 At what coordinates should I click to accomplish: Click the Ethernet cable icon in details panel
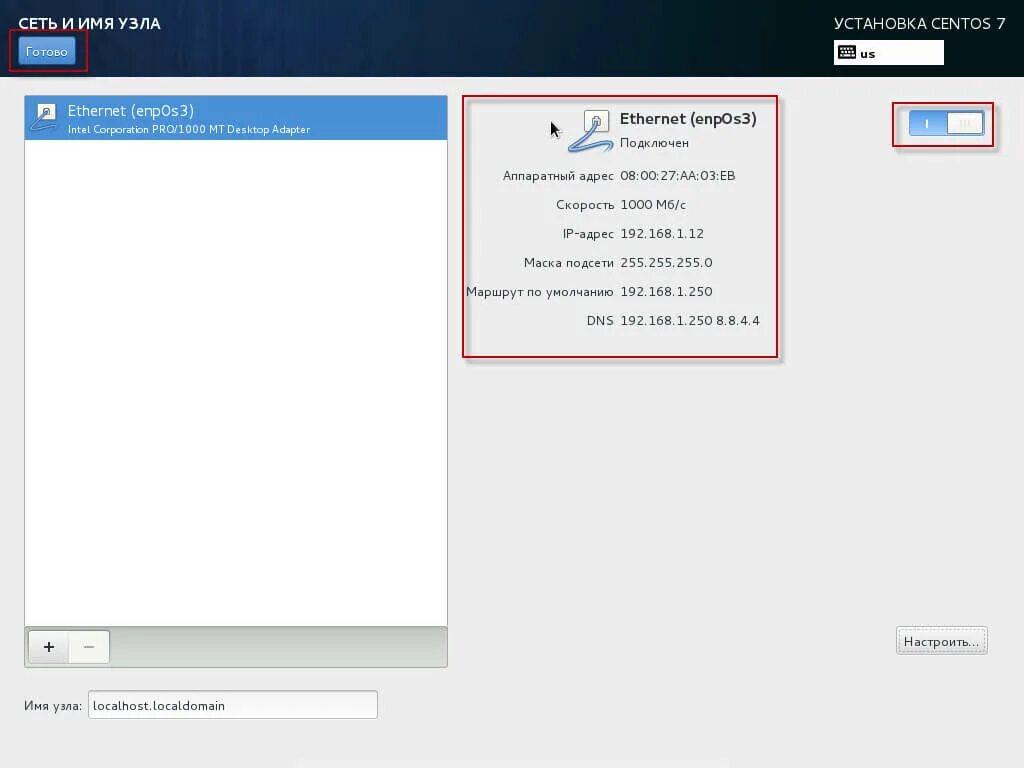[590, 131]
